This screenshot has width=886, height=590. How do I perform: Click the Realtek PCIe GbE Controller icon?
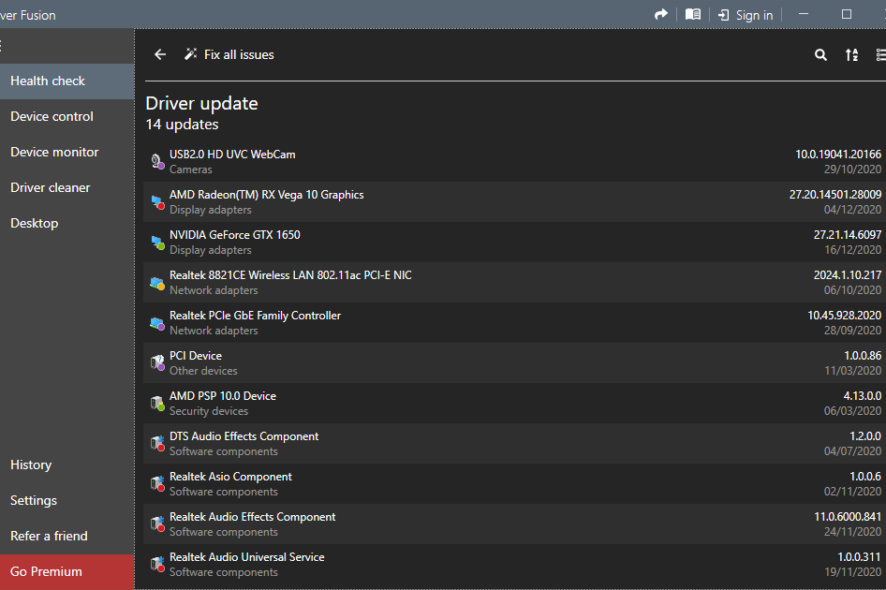[x=157, y=323]
